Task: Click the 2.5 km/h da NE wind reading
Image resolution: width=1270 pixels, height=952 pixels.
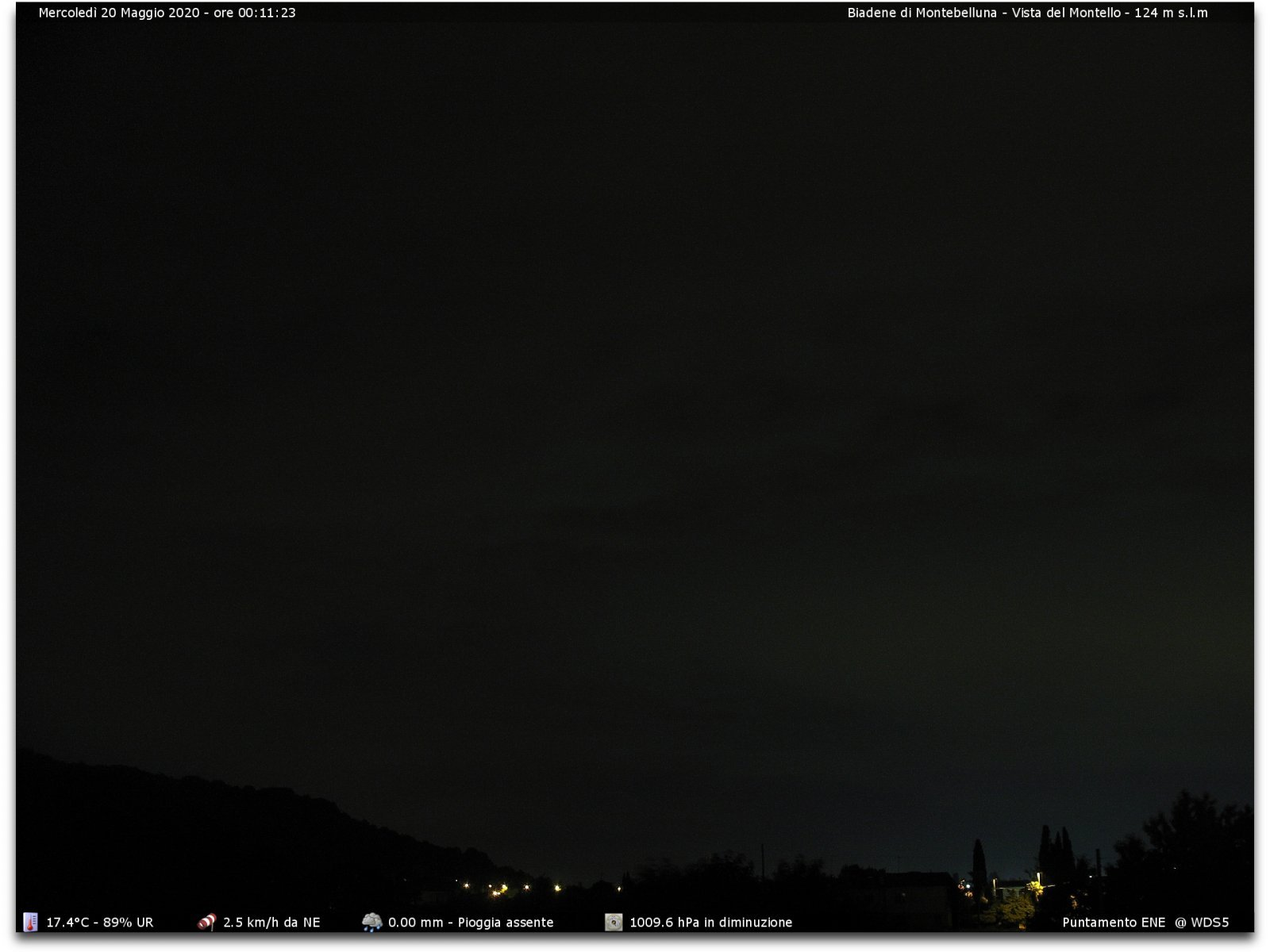Action: coord(271,923)
